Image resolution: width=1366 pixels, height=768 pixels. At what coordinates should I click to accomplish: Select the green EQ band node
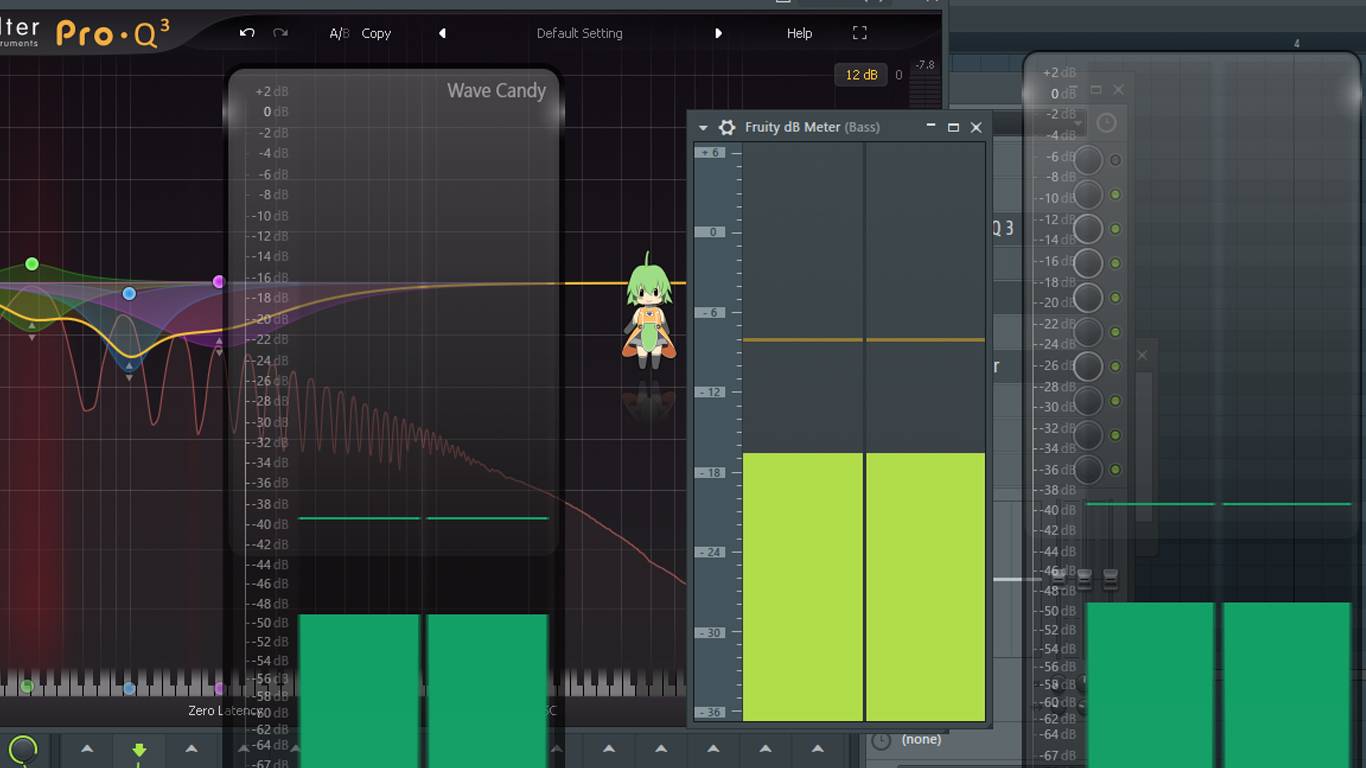[x=32, y=264]
